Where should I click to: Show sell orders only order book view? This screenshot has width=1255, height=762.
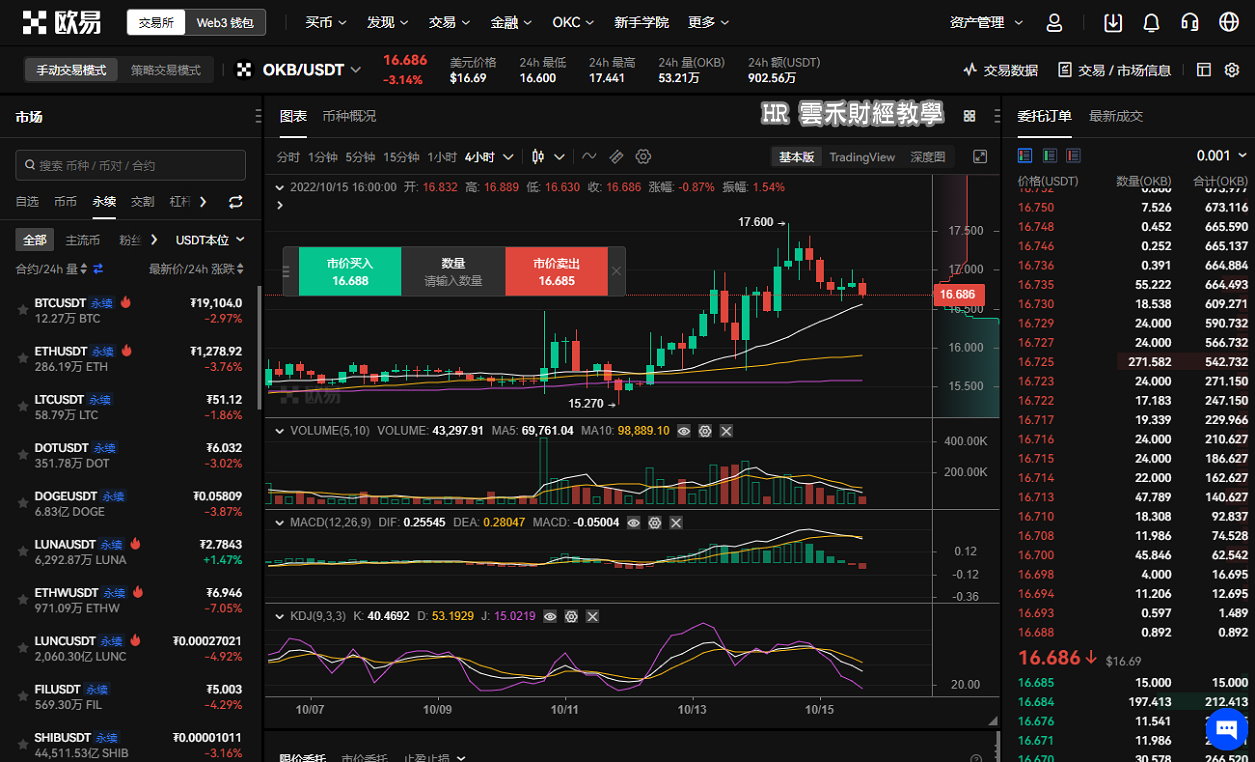click(1073, 155)
